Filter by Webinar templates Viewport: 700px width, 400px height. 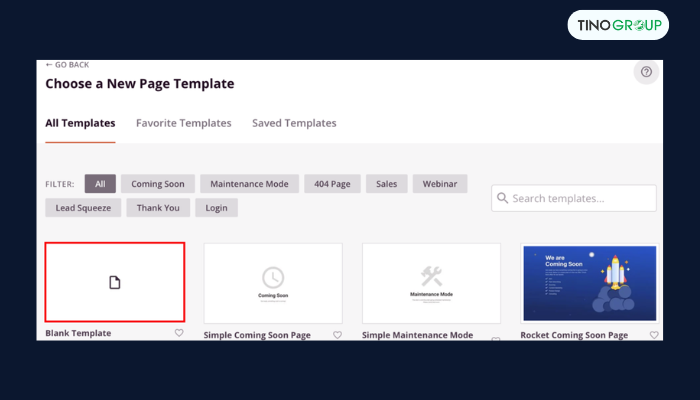[439, 184]
